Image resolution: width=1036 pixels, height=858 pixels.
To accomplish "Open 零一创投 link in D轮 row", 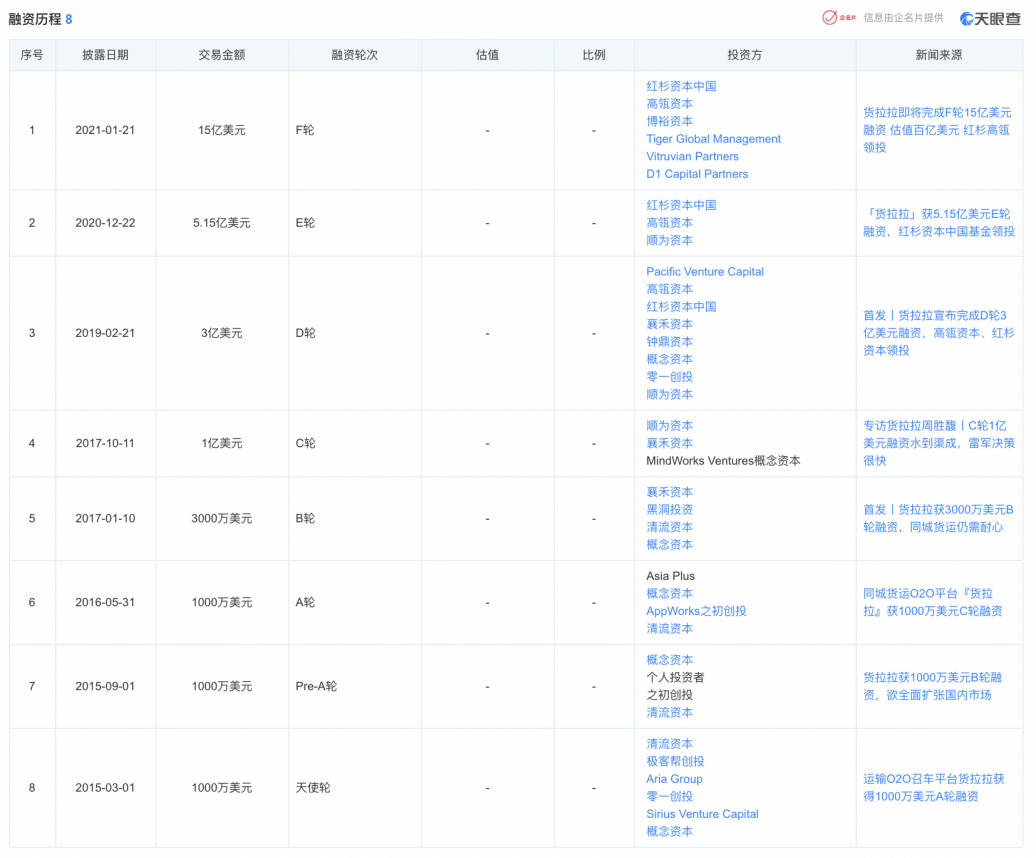I will click(x=669, y=376).
